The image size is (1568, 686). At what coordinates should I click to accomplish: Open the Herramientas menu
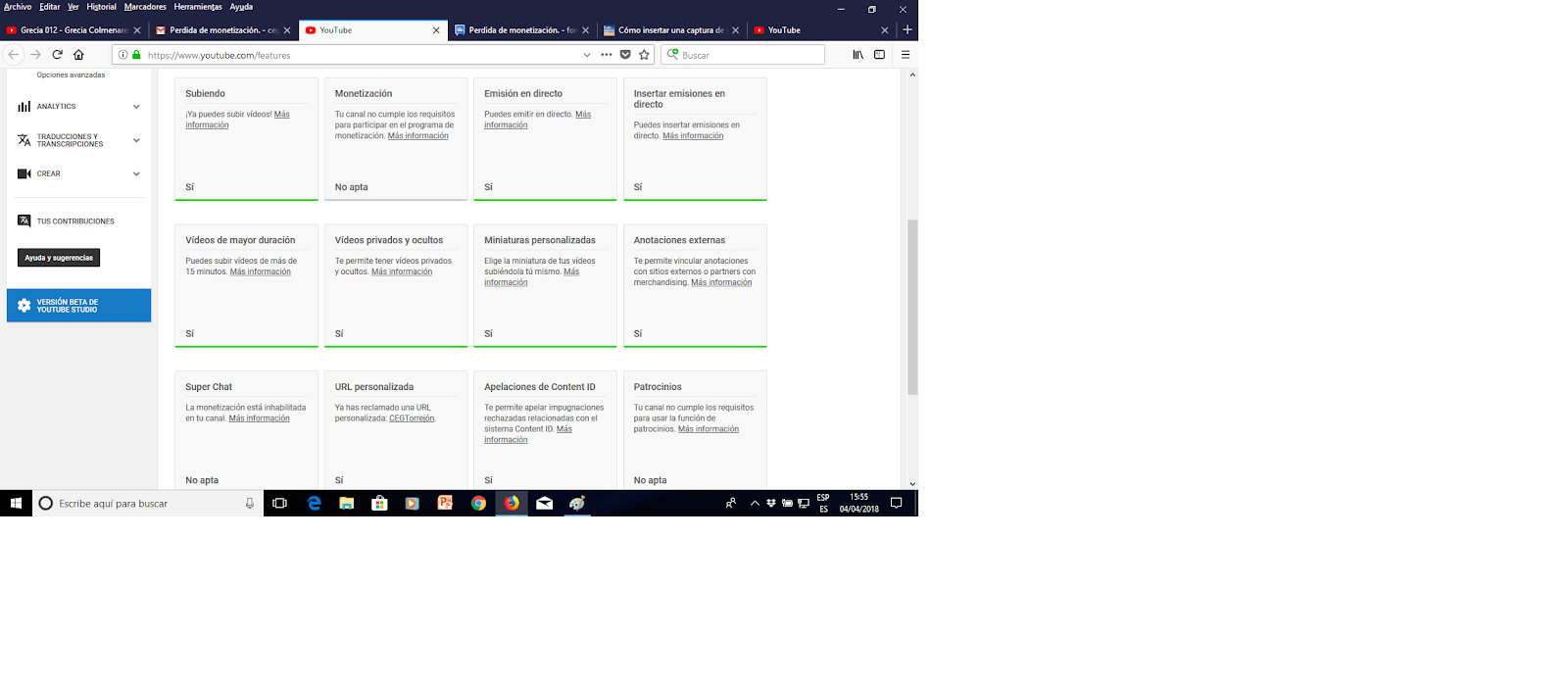pyautogui.click(x=198, y=7)
